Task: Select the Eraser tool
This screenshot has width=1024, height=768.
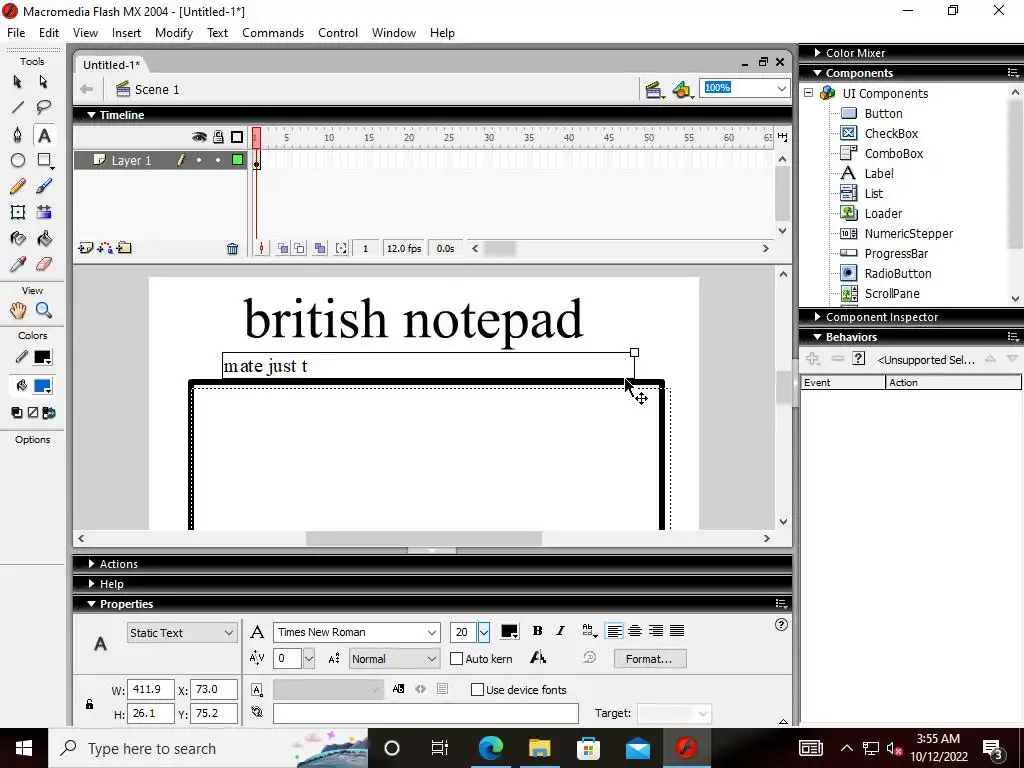Action: click(x=44, y=264)
